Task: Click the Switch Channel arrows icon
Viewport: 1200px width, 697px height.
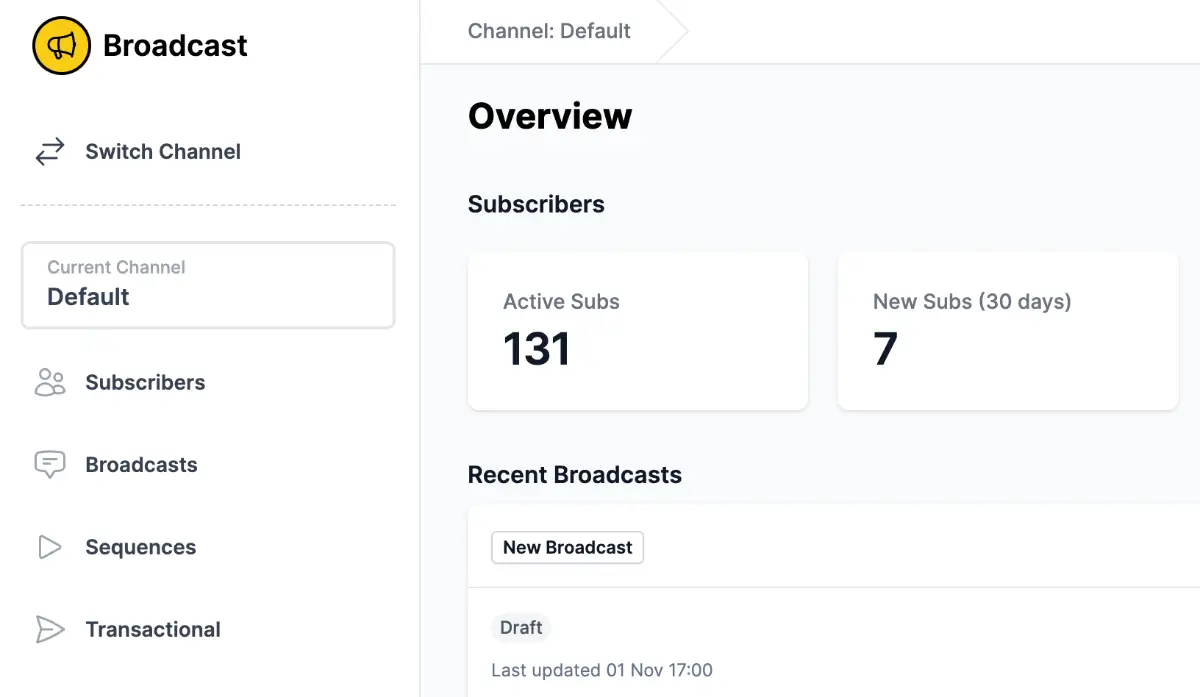Action: coord(50,152)
